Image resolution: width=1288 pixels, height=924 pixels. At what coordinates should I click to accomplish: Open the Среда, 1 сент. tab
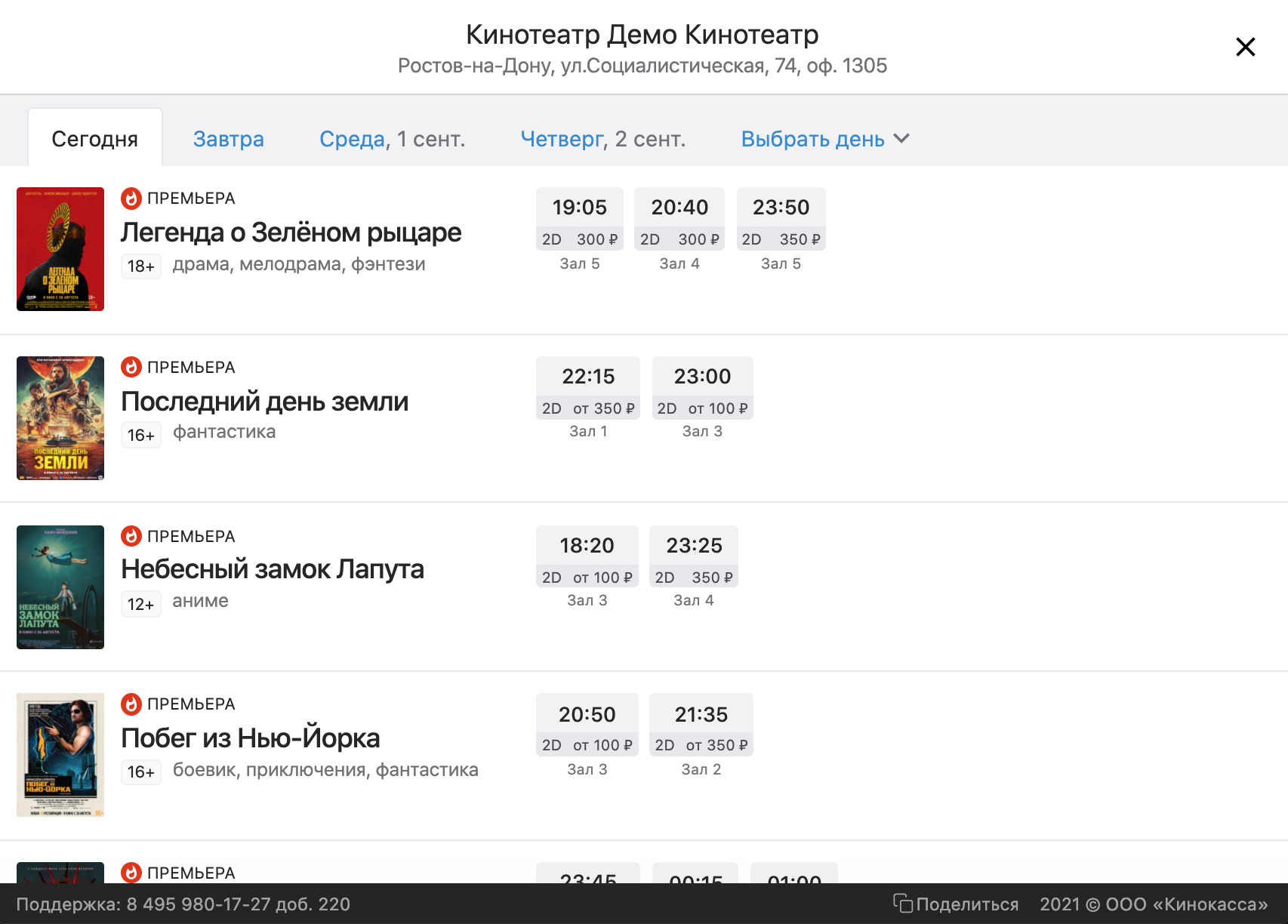[x=392, y=139]
